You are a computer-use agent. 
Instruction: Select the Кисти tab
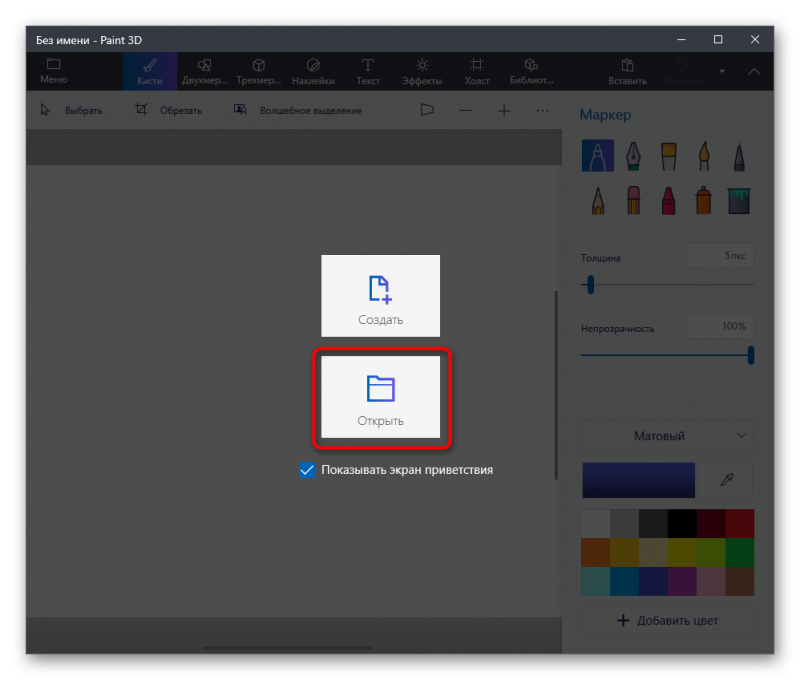coord(149,71)
